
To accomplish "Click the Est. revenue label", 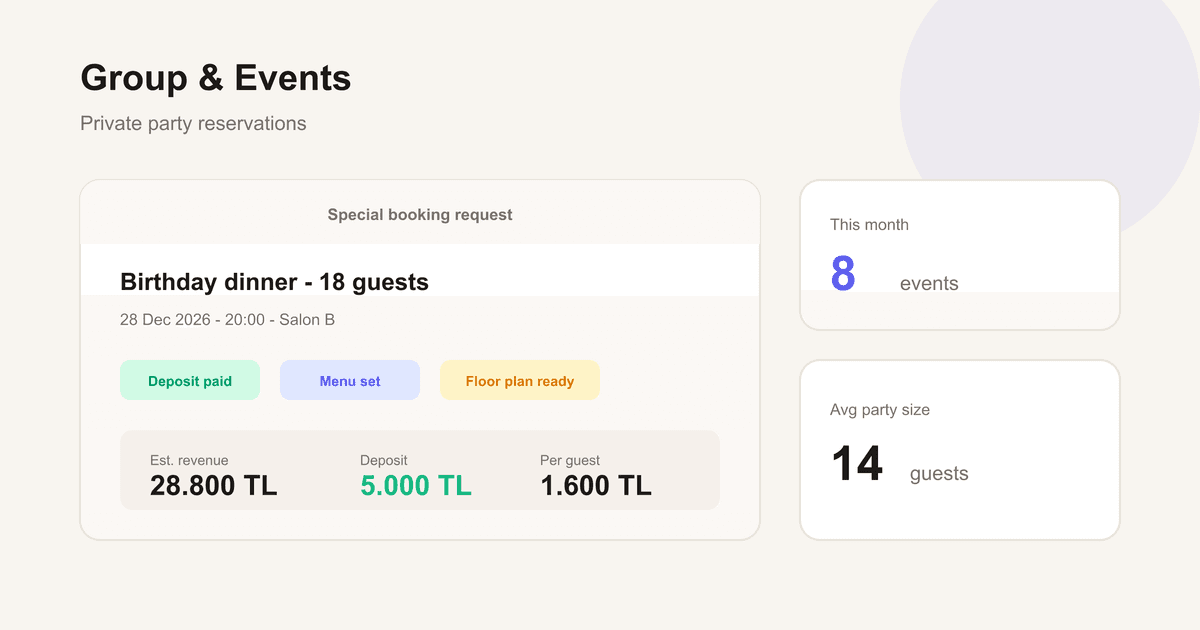I will (189, 460).
